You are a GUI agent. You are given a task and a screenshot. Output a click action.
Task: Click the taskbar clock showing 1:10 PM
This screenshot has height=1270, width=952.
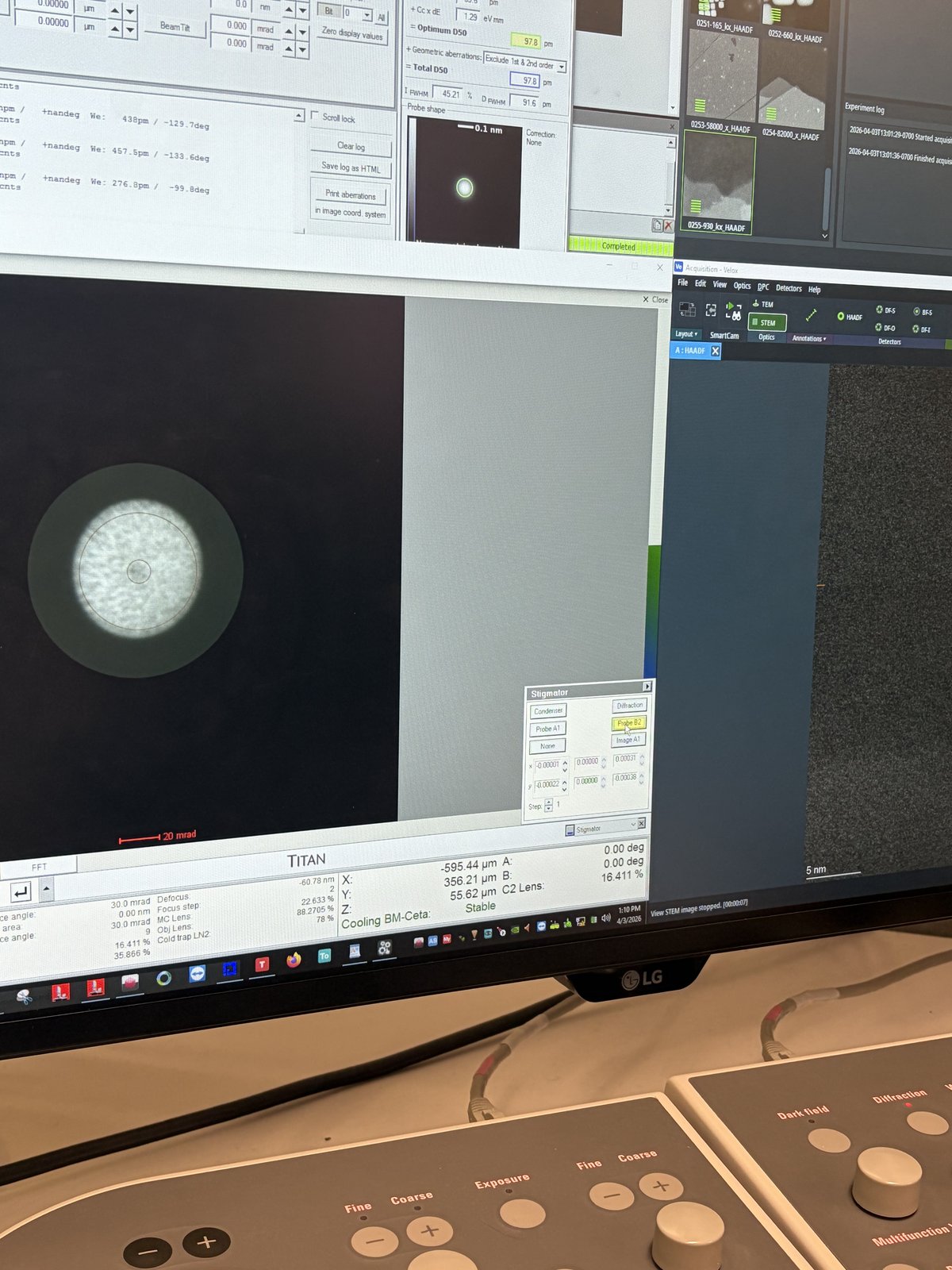point(628,914)
